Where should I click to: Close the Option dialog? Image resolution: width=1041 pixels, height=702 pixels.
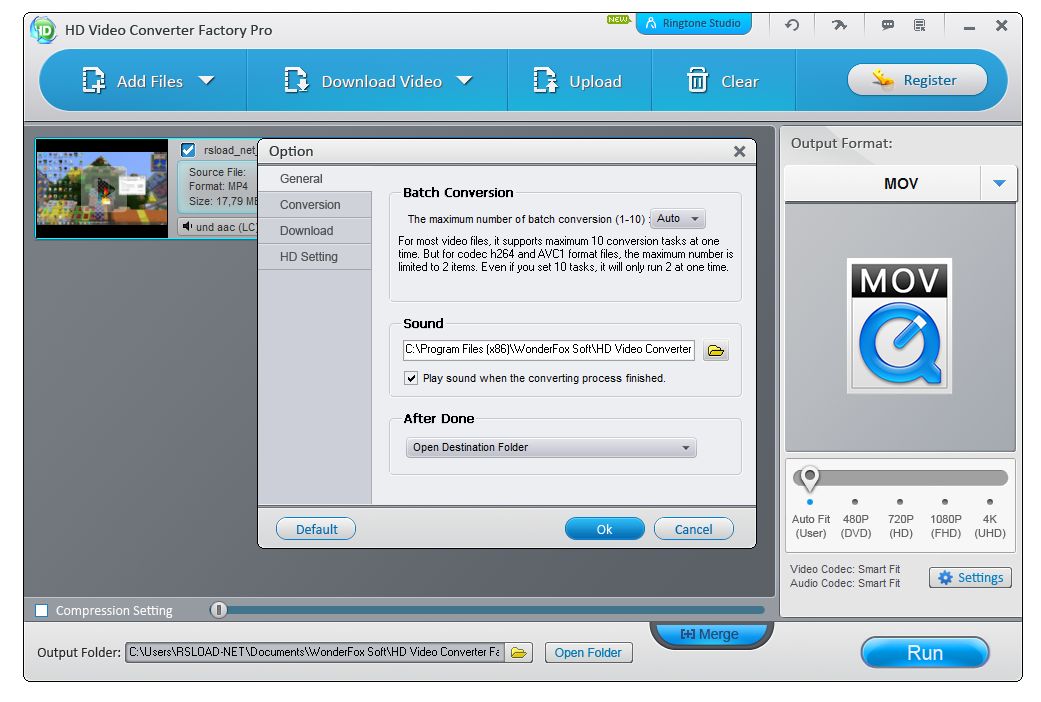coord(740,151)
